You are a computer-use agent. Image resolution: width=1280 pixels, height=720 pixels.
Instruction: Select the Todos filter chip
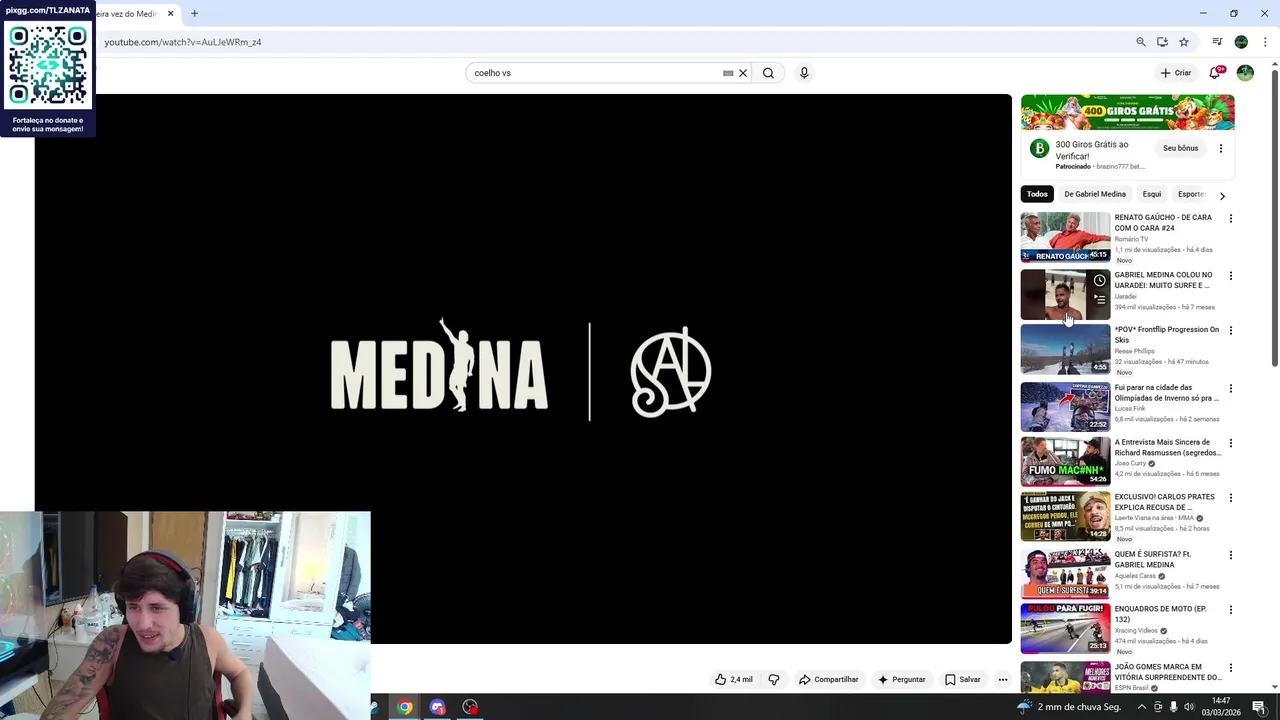coord(1037,194)
